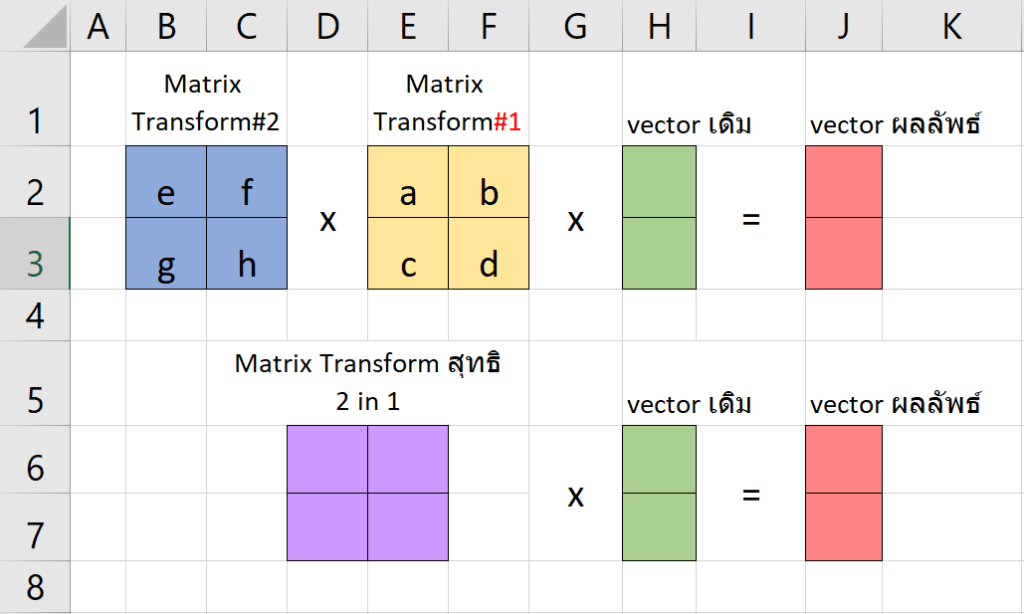This screenshot has height=614, width=1024.
Task: Select column H header
Action: click(660, 25)
